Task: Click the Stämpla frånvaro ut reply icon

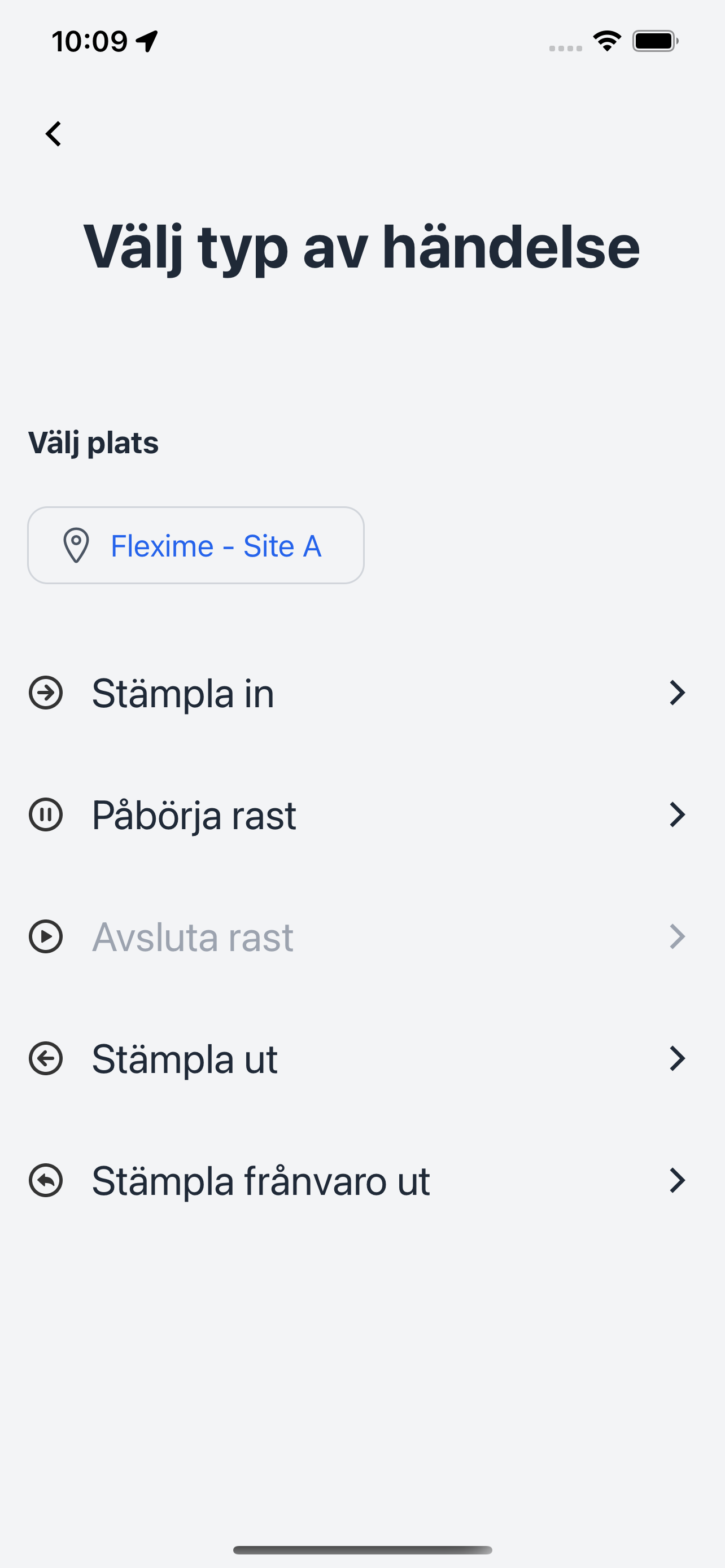Action: [x=46, y=1180]
